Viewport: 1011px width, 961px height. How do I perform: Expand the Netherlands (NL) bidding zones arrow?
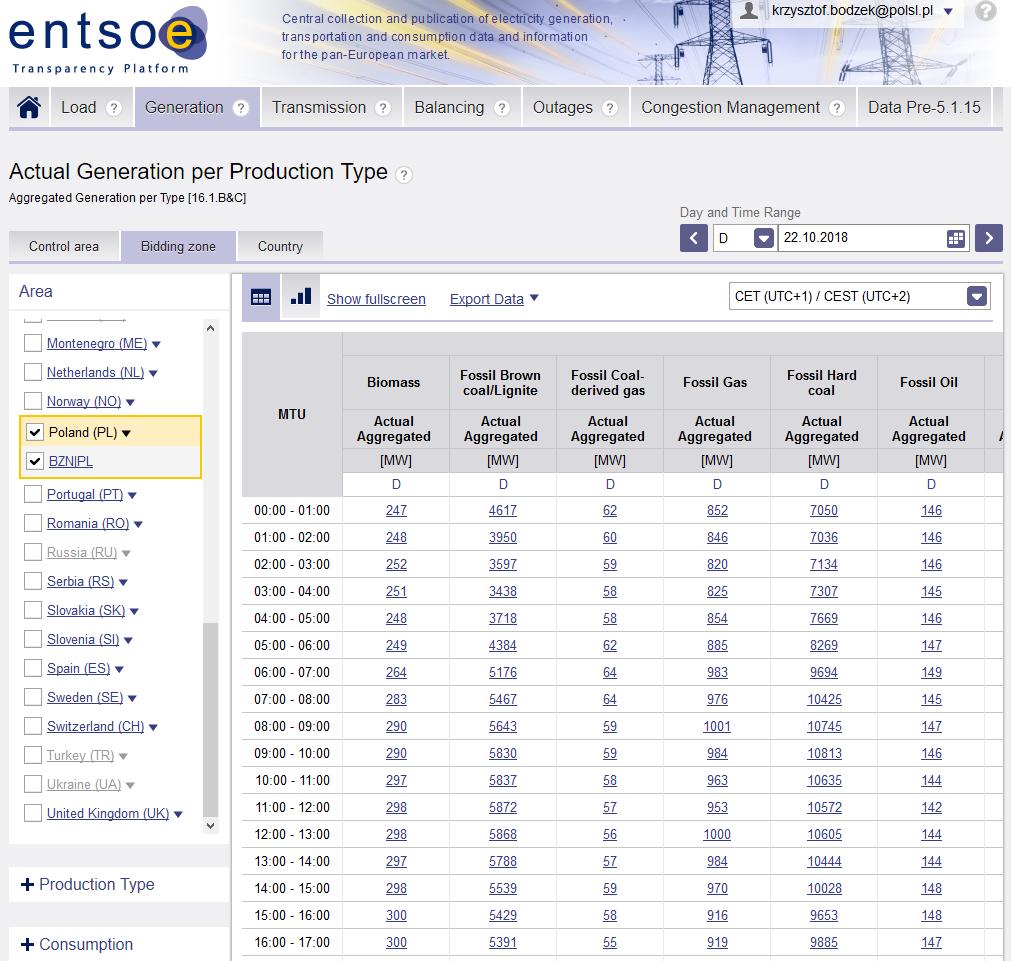pyautogui.click(x=153, y=373)
